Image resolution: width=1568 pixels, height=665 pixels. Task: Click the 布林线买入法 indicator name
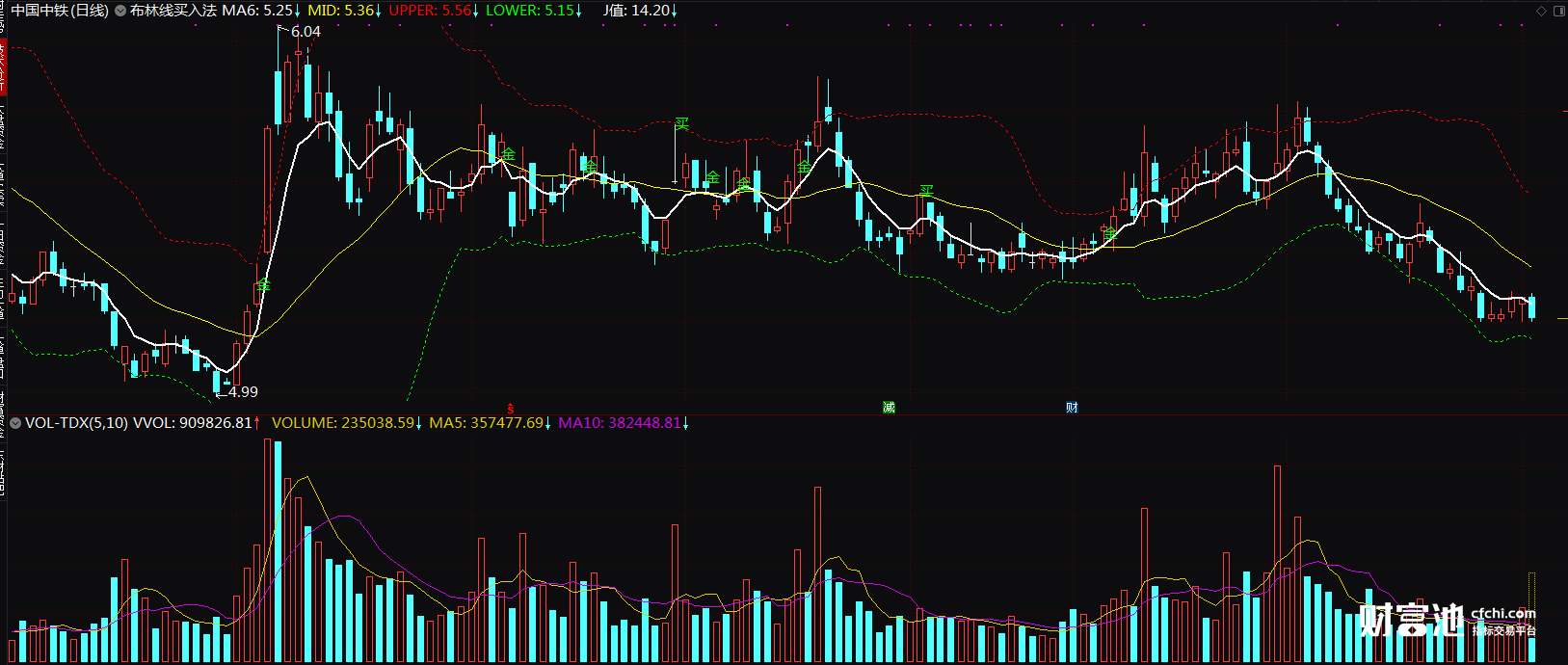tap(173, 11)
